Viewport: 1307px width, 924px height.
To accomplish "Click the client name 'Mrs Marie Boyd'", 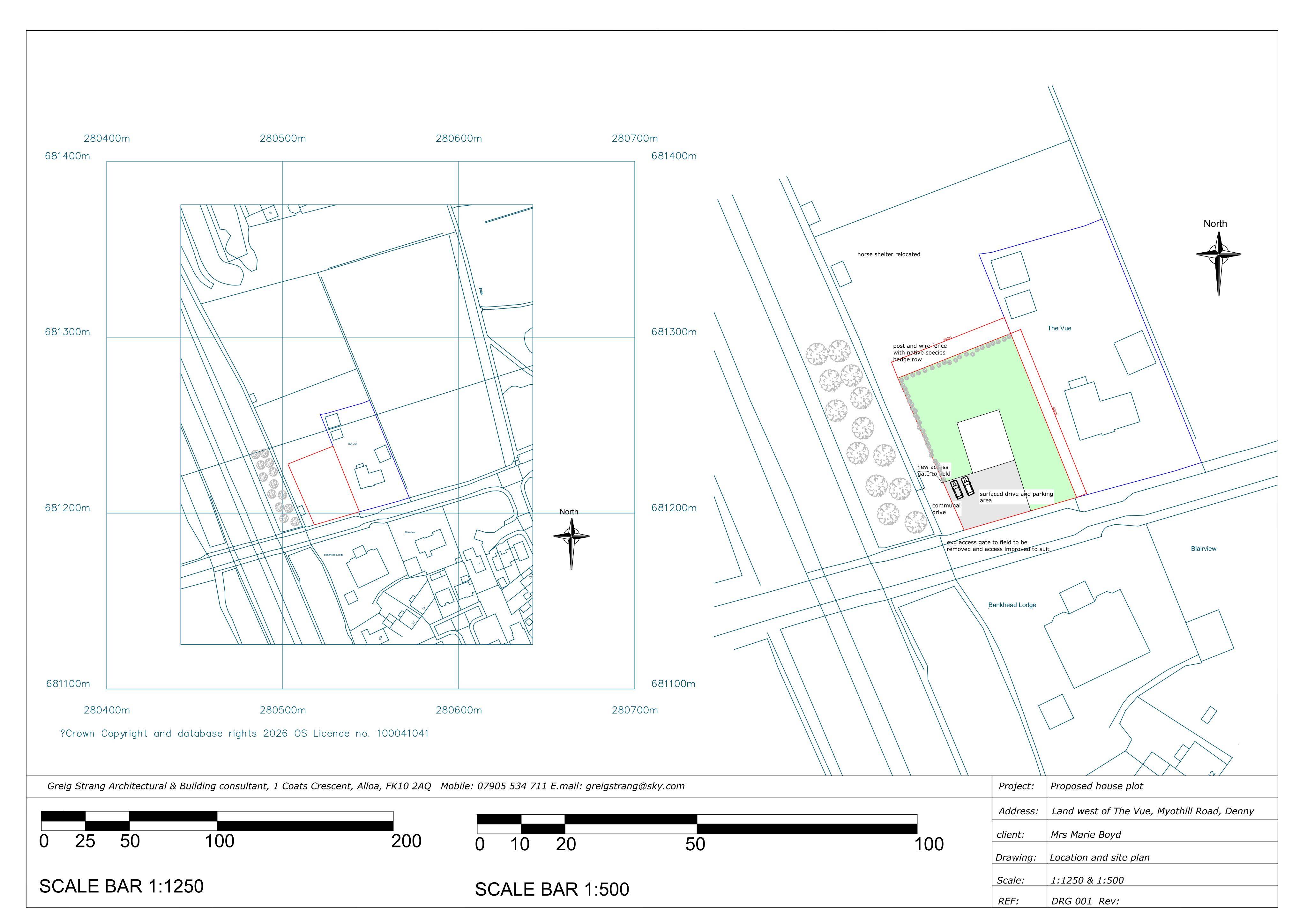I will pyautogui.click(x=1086, y=835).
